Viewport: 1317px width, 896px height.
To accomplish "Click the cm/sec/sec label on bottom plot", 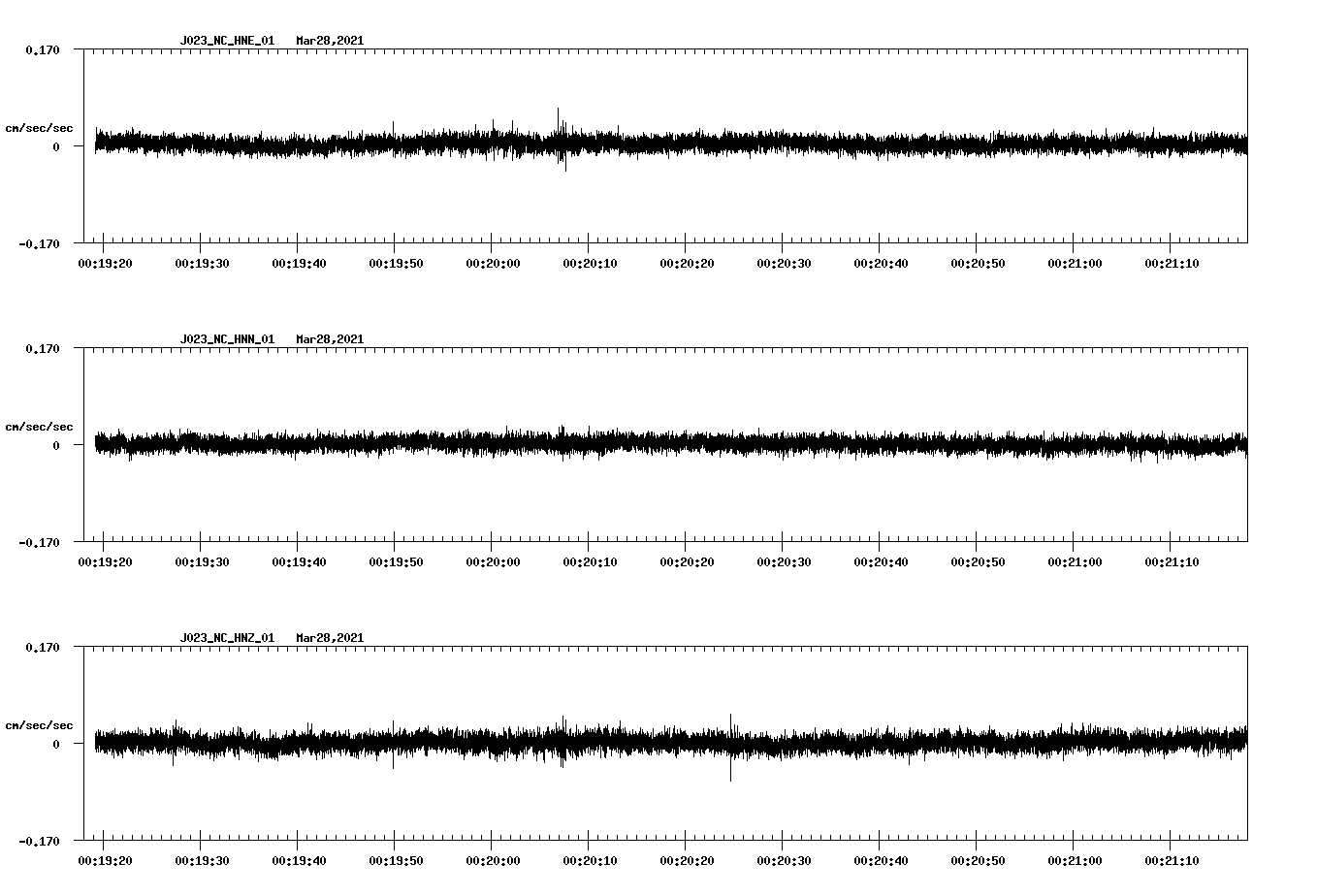I will coord(40,723).
